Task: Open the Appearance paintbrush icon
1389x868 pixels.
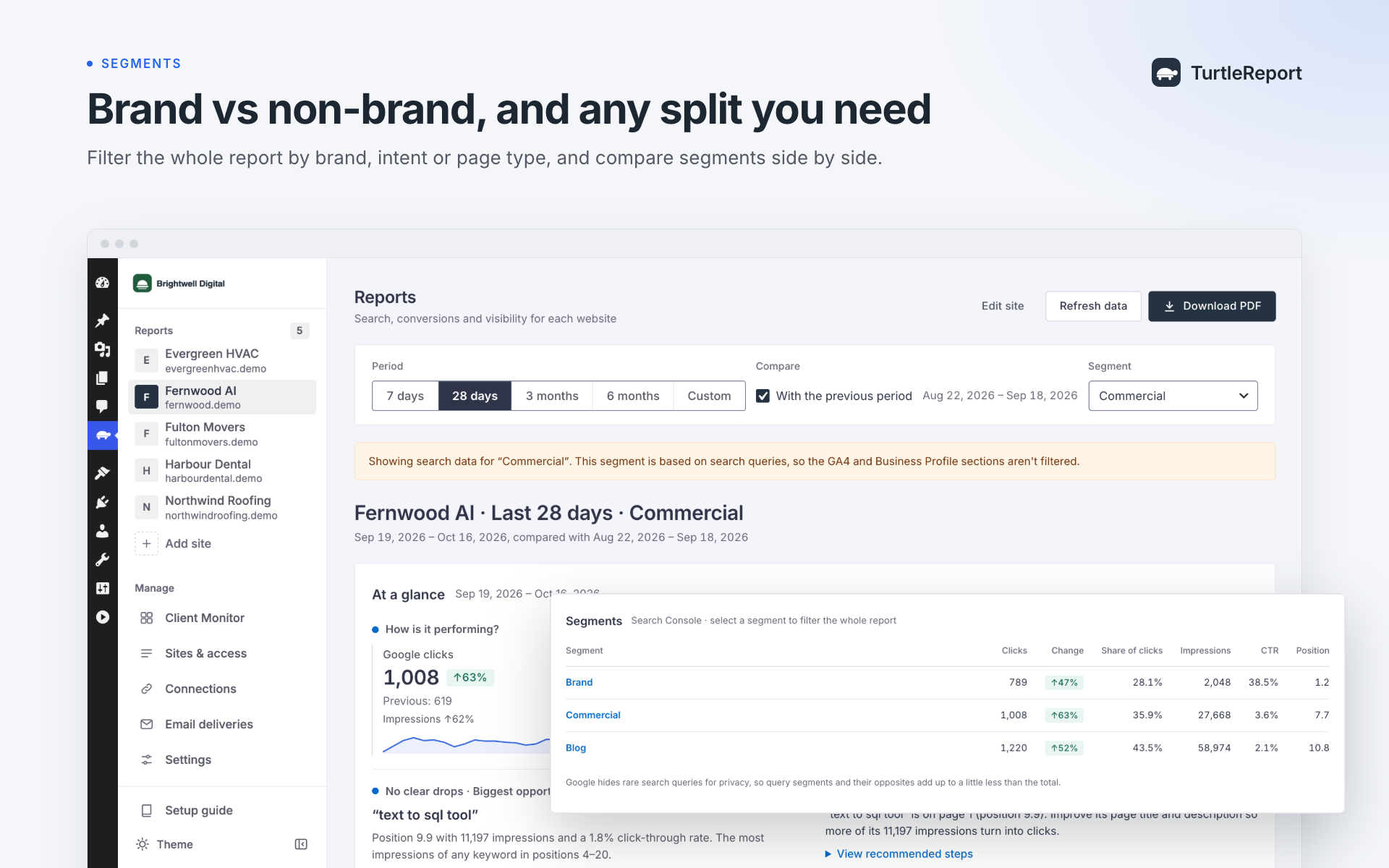Action: 102,473
